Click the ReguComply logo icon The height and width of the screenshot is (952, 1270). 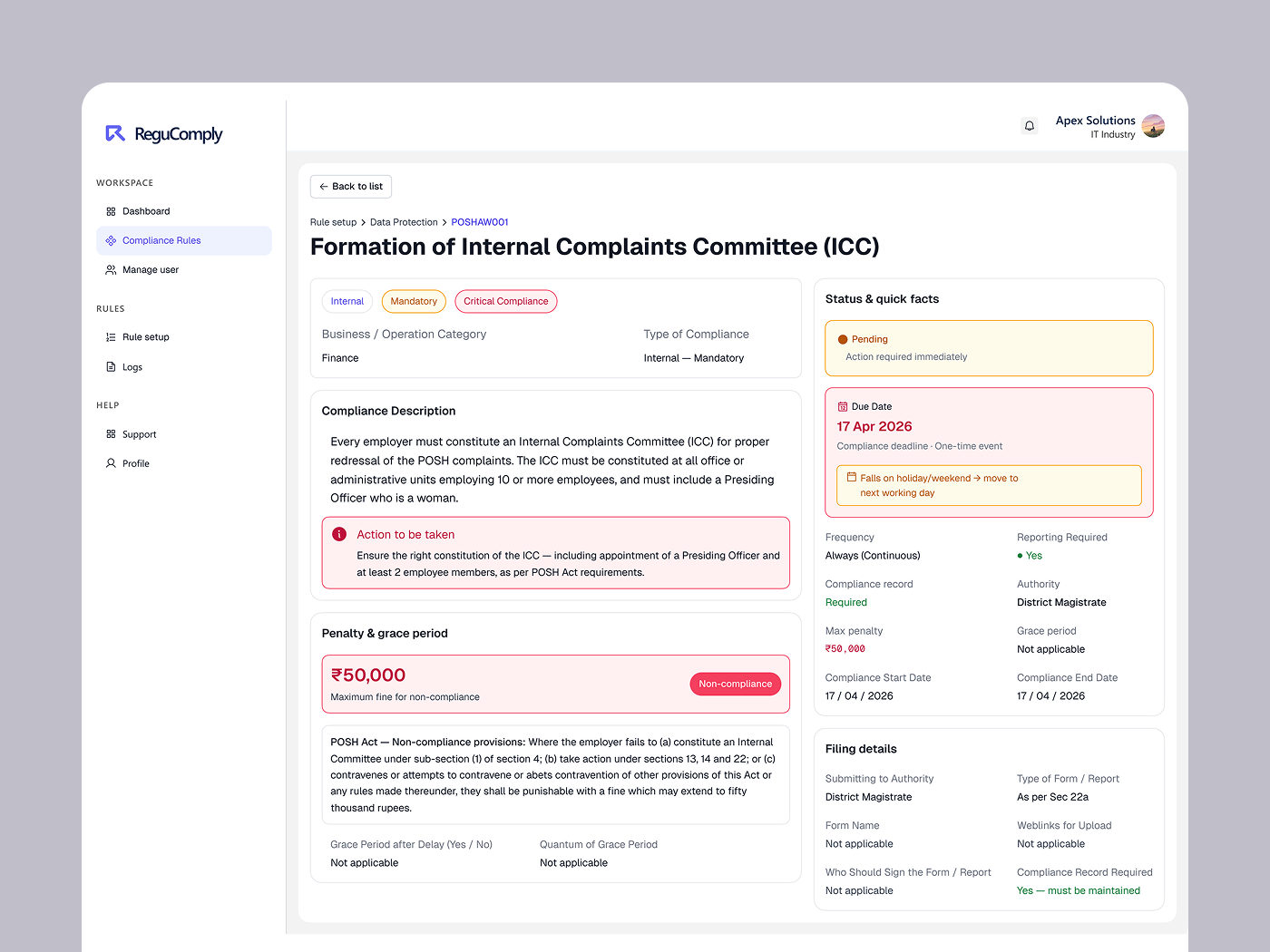point(115,133)
